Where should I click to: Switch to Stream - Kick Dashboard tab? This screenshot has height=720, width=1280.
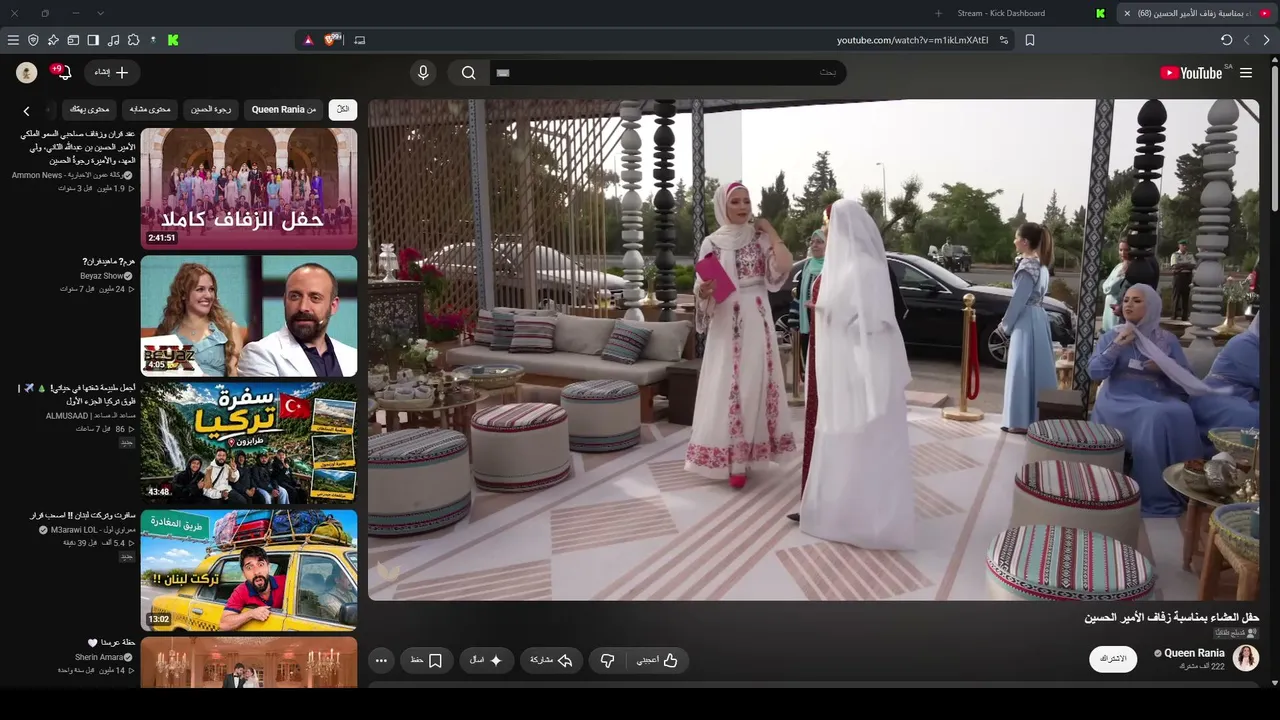(x=1001, y=13)
